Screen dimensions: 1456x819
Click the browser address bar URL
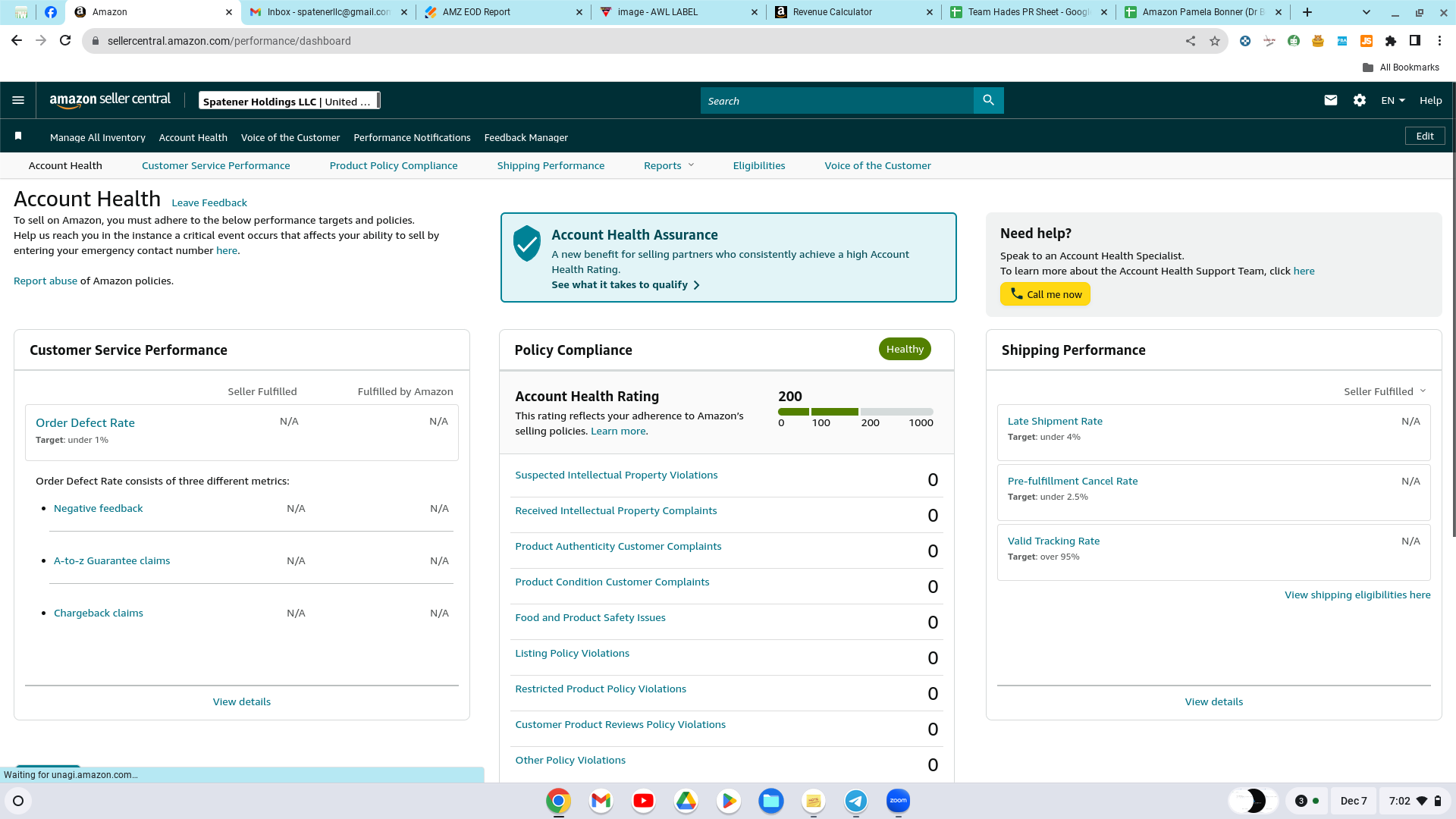tap(229, 41)
